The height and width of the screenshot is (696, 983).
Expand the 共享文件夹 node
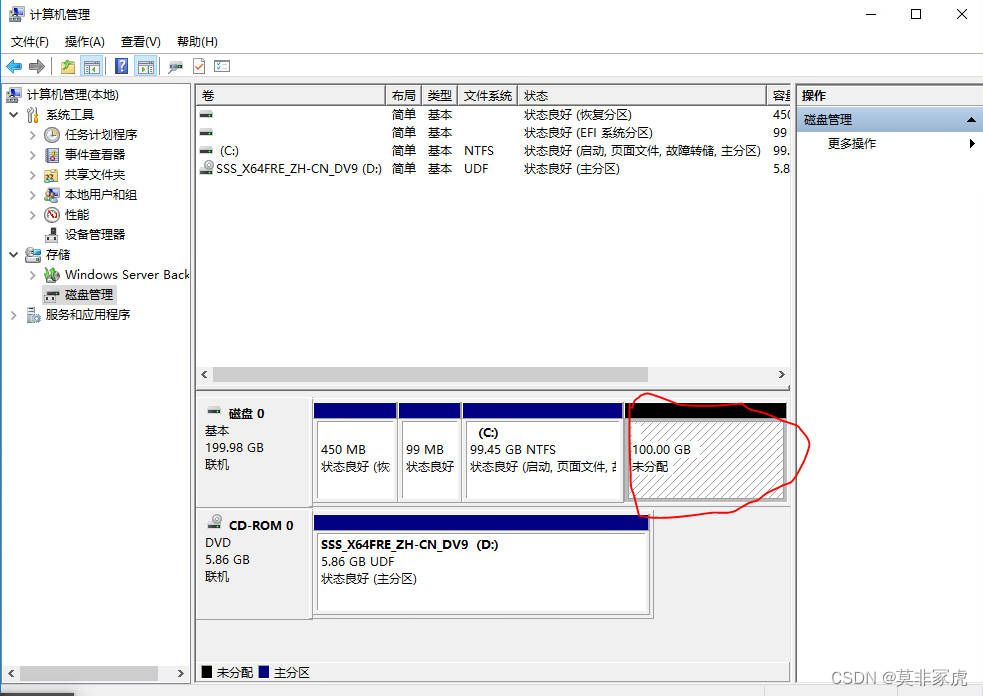click(x=33, y=175)
